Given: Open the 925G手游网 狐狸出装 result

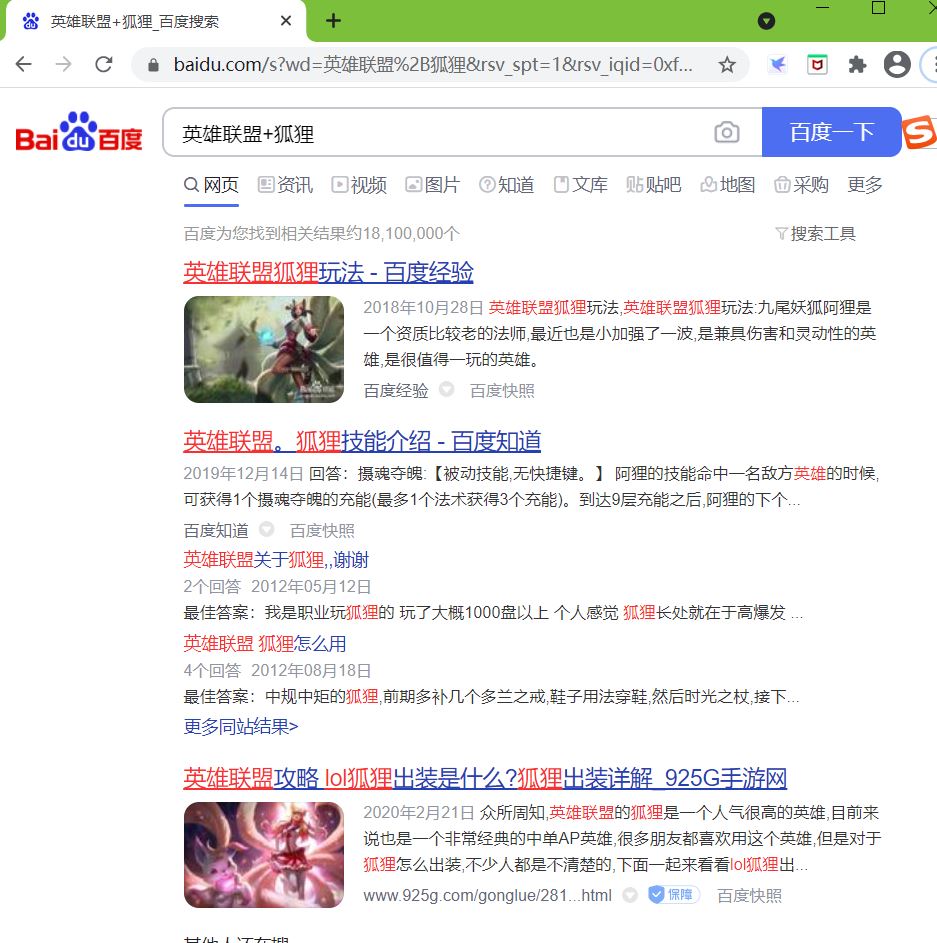Looking at the screenshot, I should pos(485,778).
